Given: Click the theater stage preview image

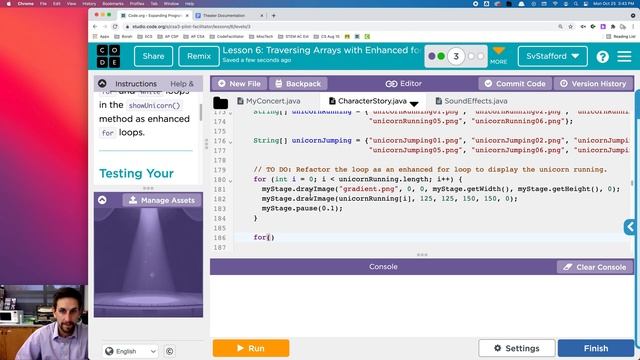Looking at the screenshot, I should coord(148,261).
